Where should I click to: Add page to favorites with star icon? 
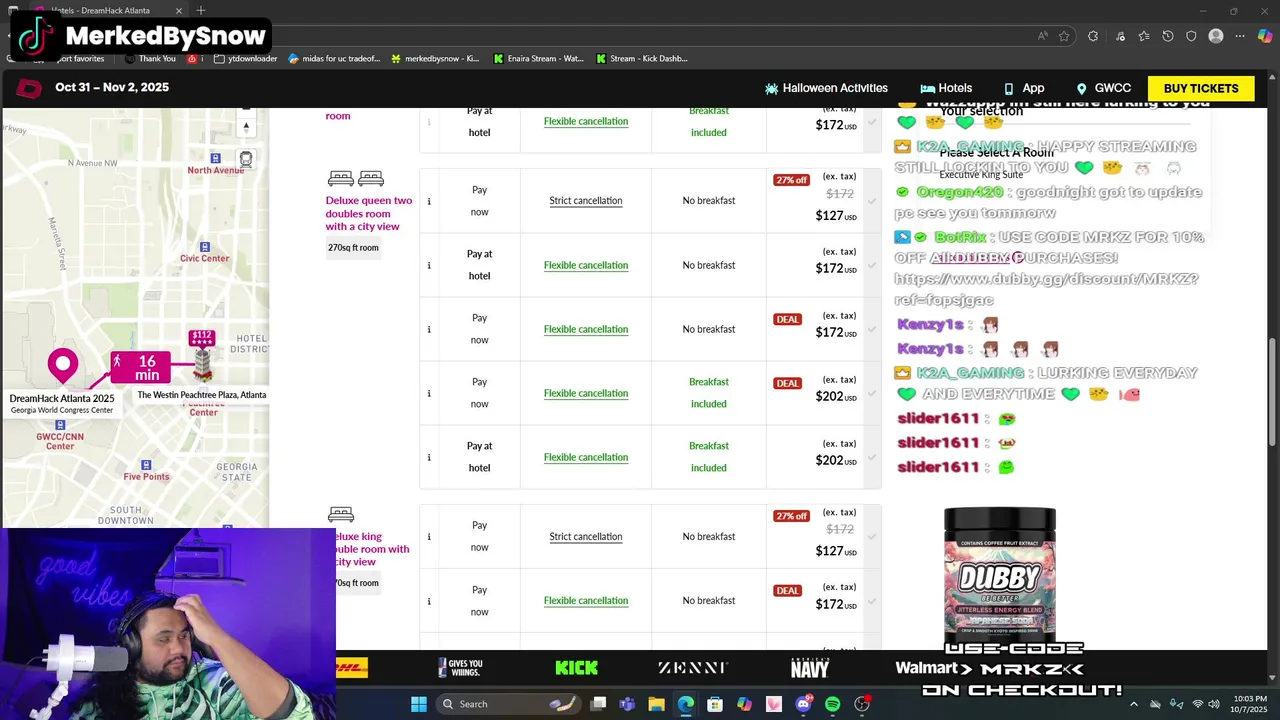(x=1065, y=36)
